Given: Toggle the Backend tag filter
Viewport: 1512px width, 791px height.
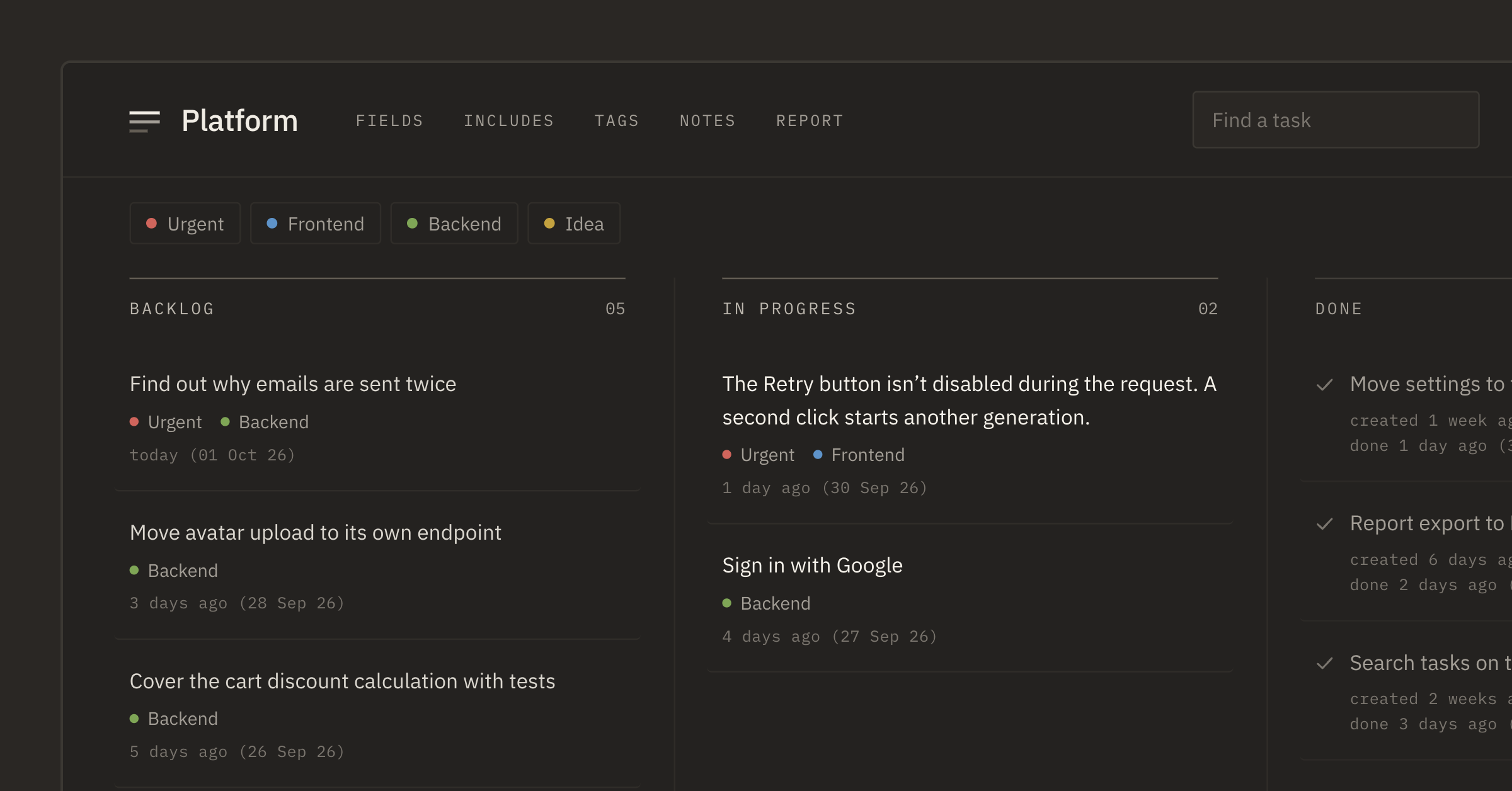Looking at the screenshot, I should (454, 223).
